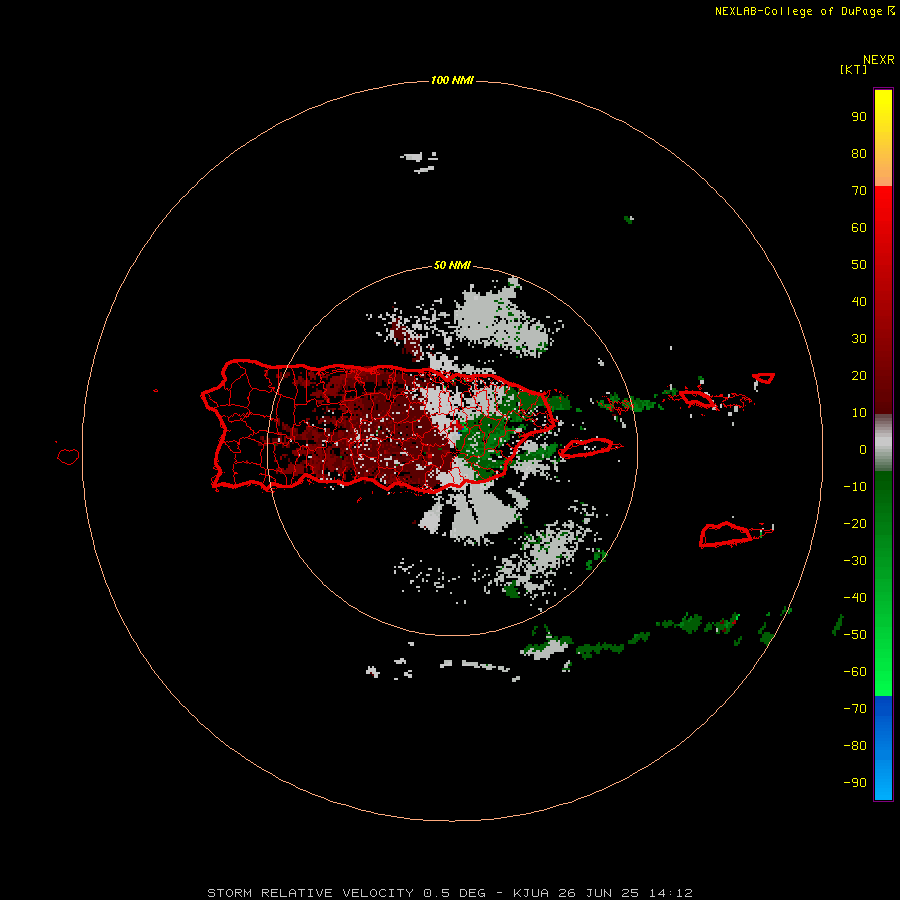The width and height of the screenshot is (900, 900).
Task: Click the -60 knot scale label
Action: (855, 672)
